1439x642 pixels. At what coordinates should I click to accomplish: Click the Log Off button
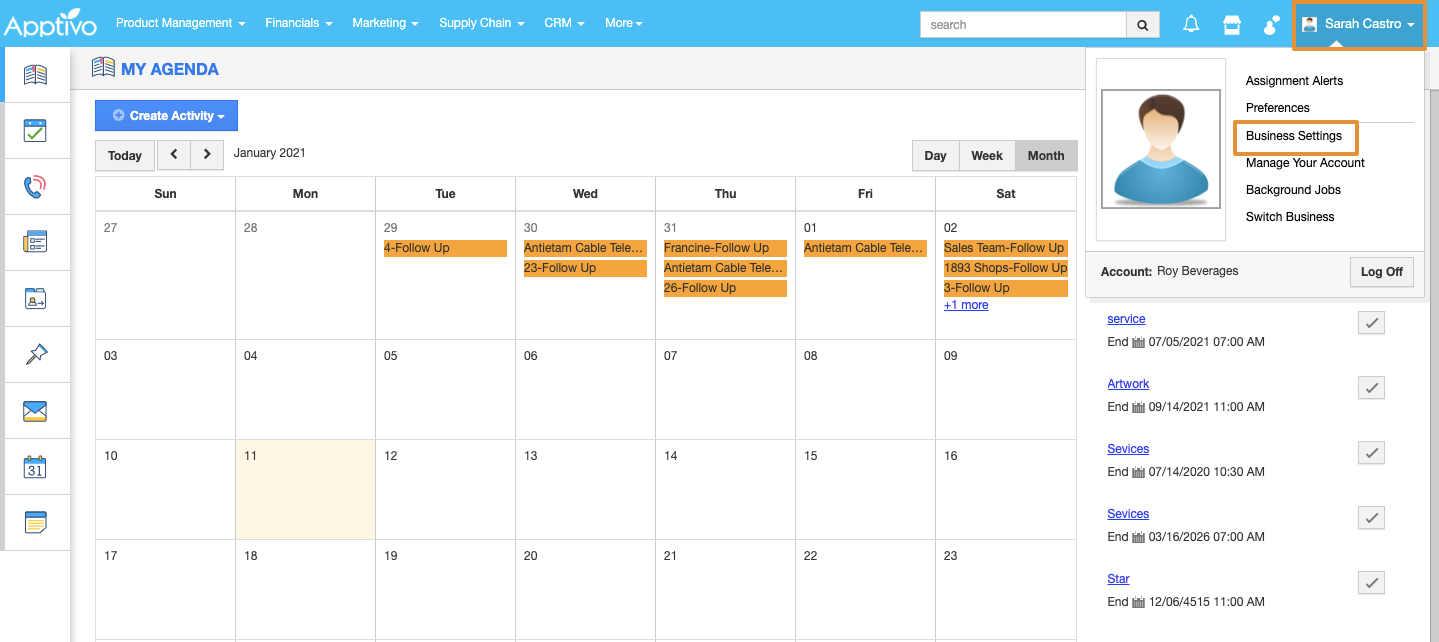[1381, 272]
